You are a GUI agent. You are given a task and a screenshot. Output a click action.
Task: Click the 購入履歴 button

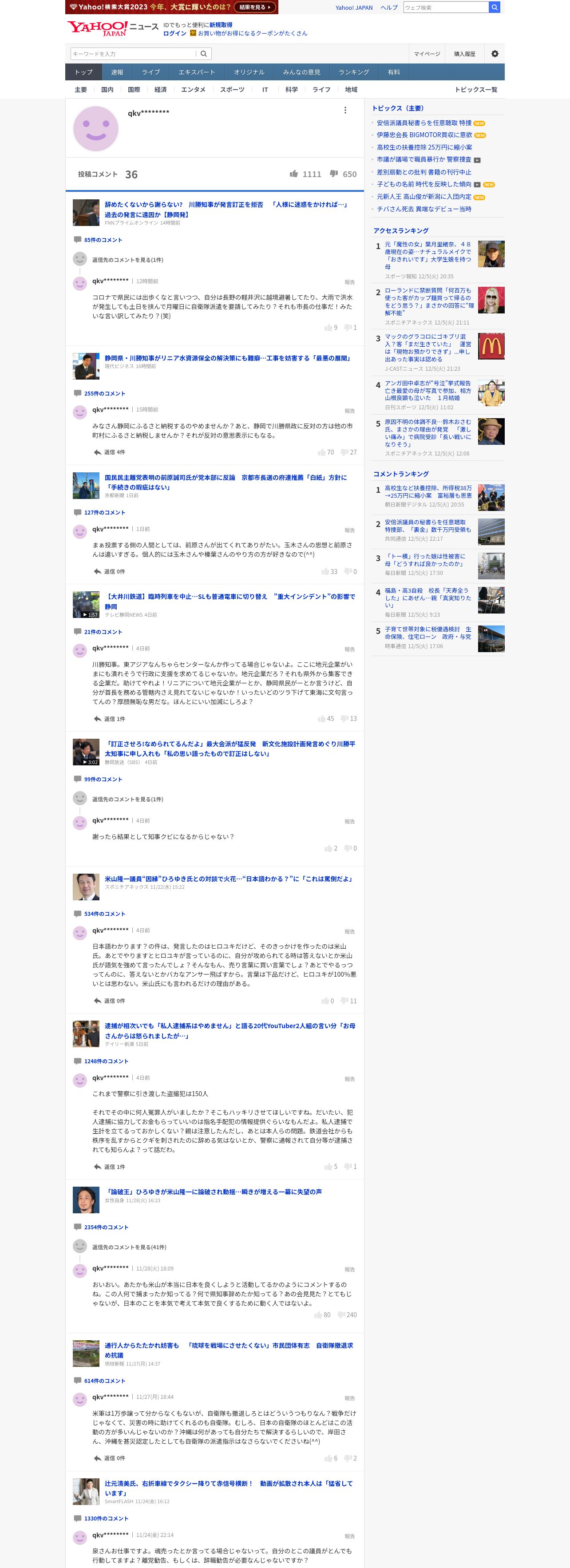click(465, 54)
